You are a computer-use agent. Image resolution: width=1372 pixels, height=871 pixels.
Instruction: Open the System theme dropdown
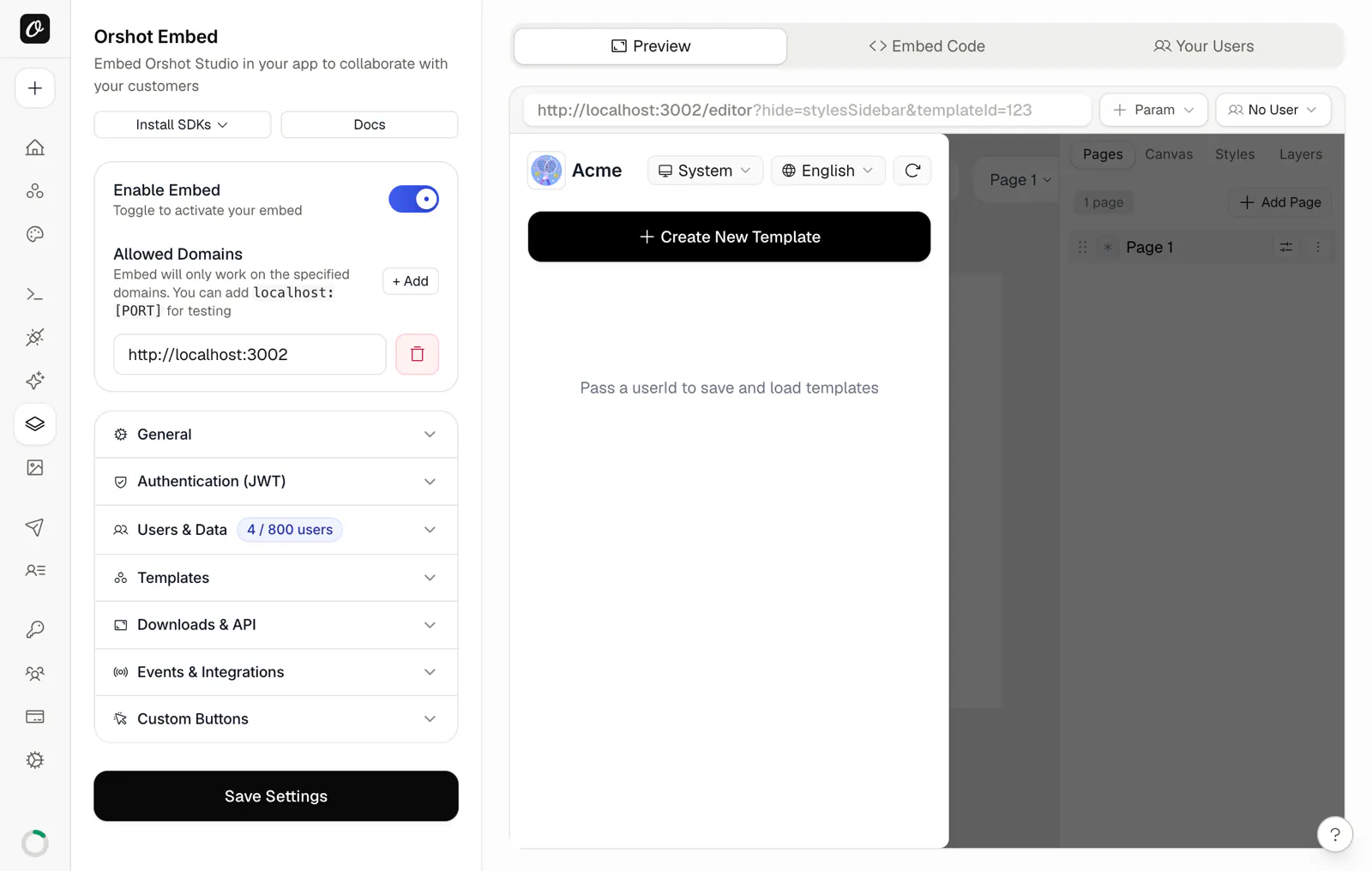pos(705,171)
